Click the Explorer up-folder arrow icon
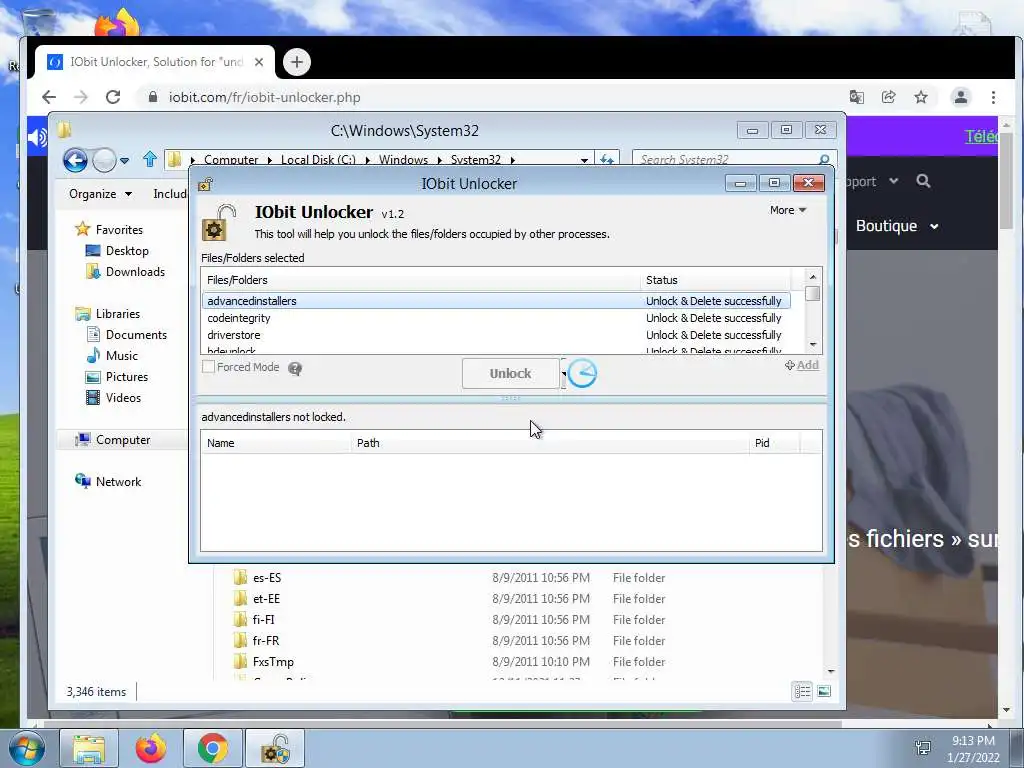This screenshot has width=1024, height=768. point(150,159)
